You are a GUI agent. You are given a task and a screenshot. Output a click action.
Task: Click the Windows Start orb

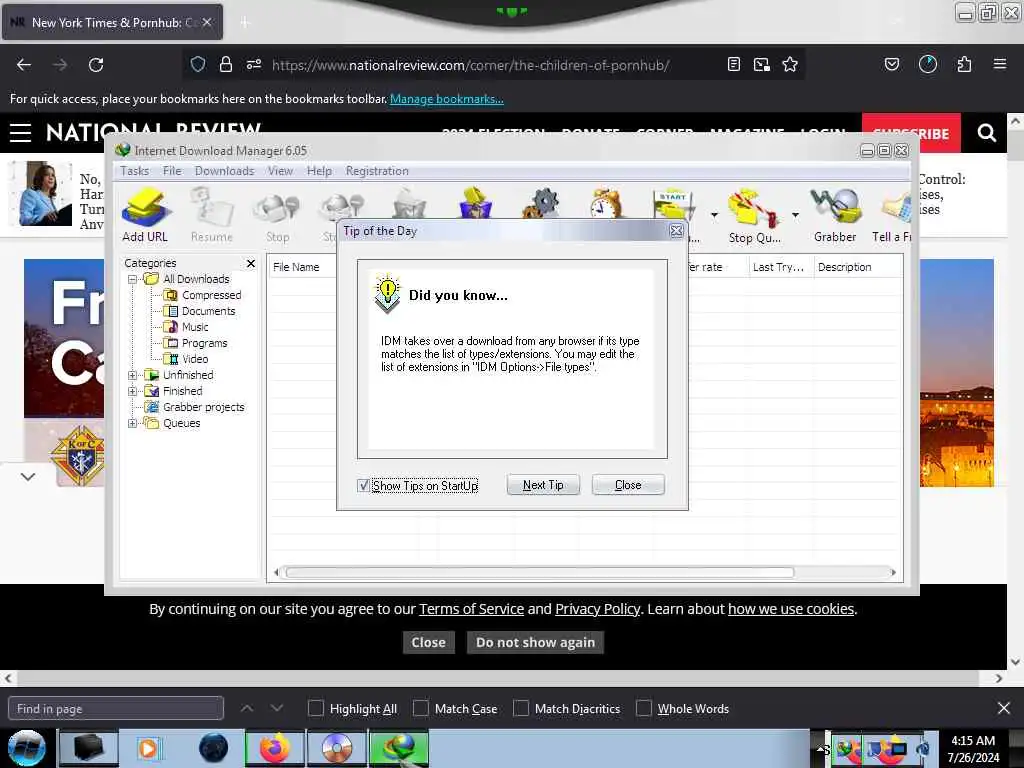(x=26, y=748)
